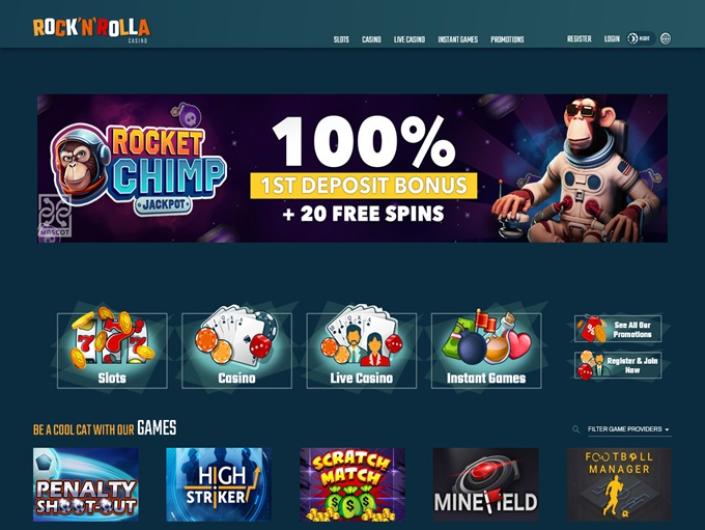Go to Instant Games in navigation
This screenshot has width=705, height=530.
tap(458, 40)
